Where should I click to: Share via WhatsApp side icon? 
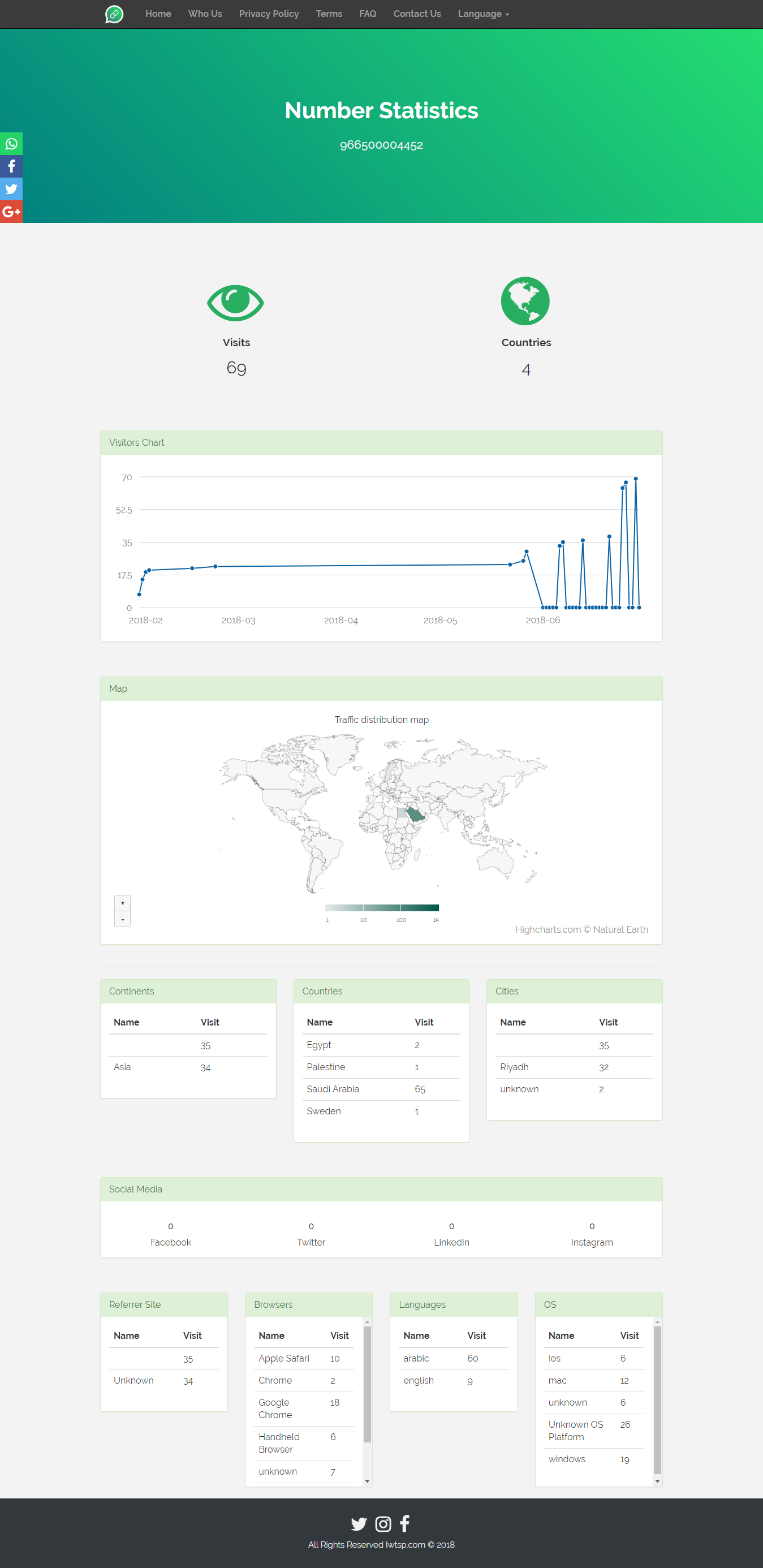point(11,144)
